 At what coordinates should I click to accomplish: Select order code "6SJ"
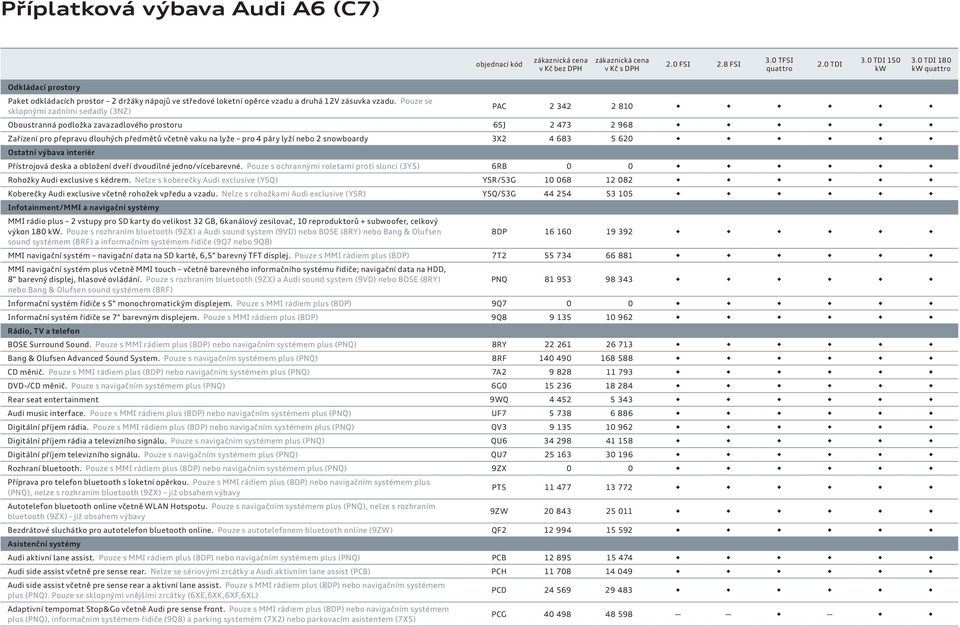click(499, 125)
